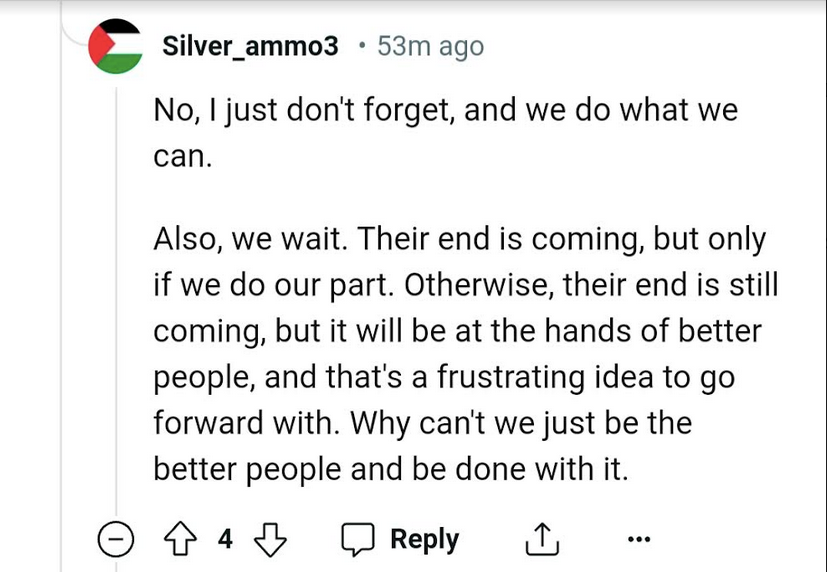The image size is (827, 572).
Task: Click the 53m ago timestamp
Action: click(430, 46)
